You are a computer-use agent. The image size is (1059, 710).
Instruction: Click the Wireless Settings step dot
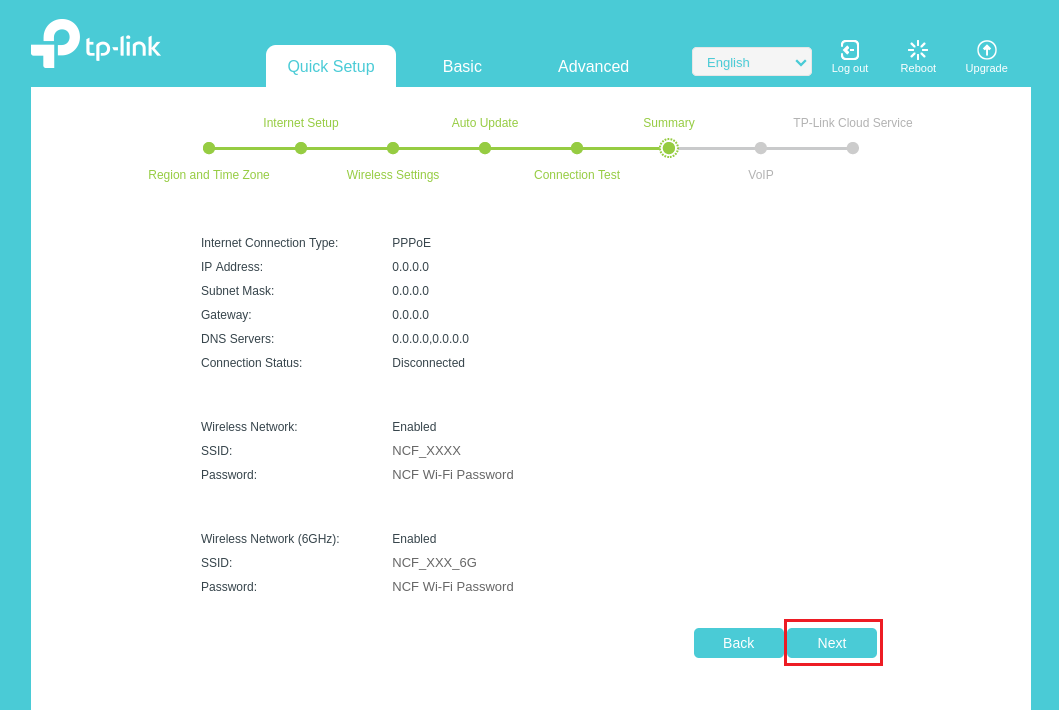(393, 148)
